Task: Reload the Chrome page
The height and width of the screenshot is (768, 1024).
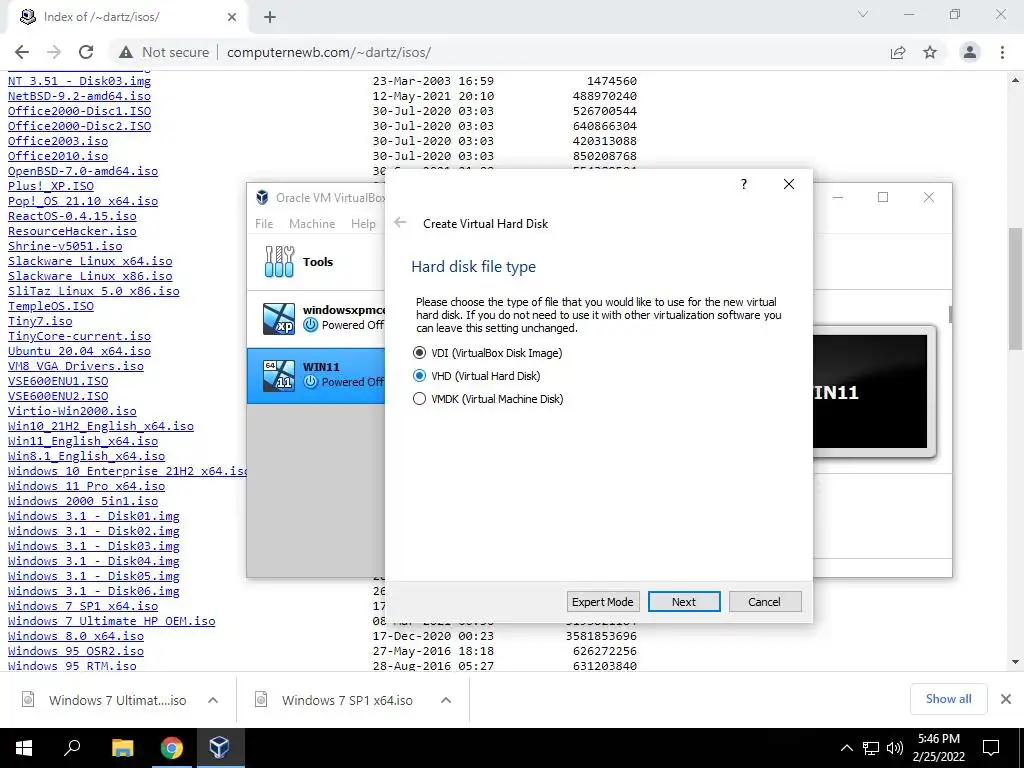Action: (86, 52)
